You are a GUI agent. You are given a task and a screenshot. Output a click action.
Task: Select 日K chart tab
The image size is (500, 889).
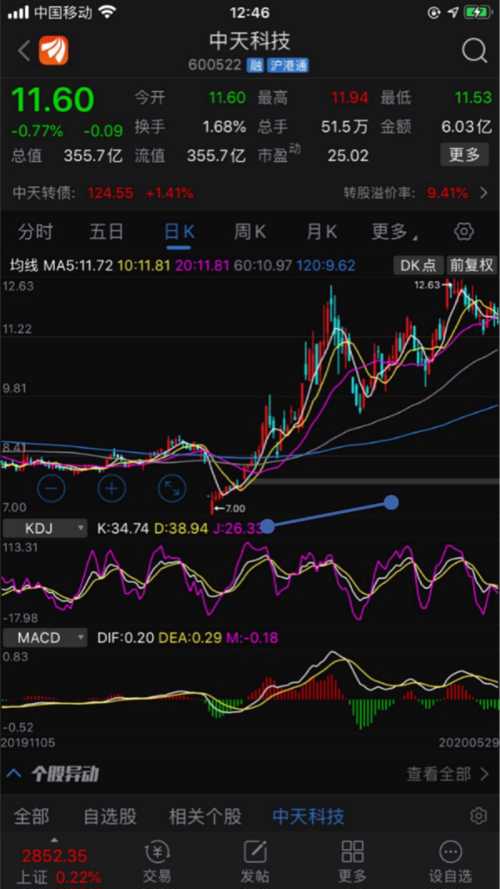click(x=179, y=232)
